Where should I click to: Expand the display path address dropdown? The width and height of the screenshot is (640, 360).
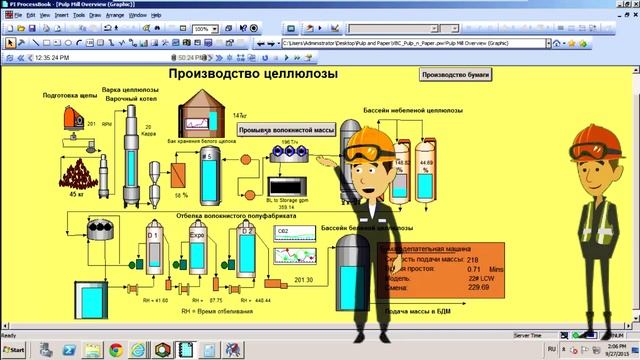point(548,43)
